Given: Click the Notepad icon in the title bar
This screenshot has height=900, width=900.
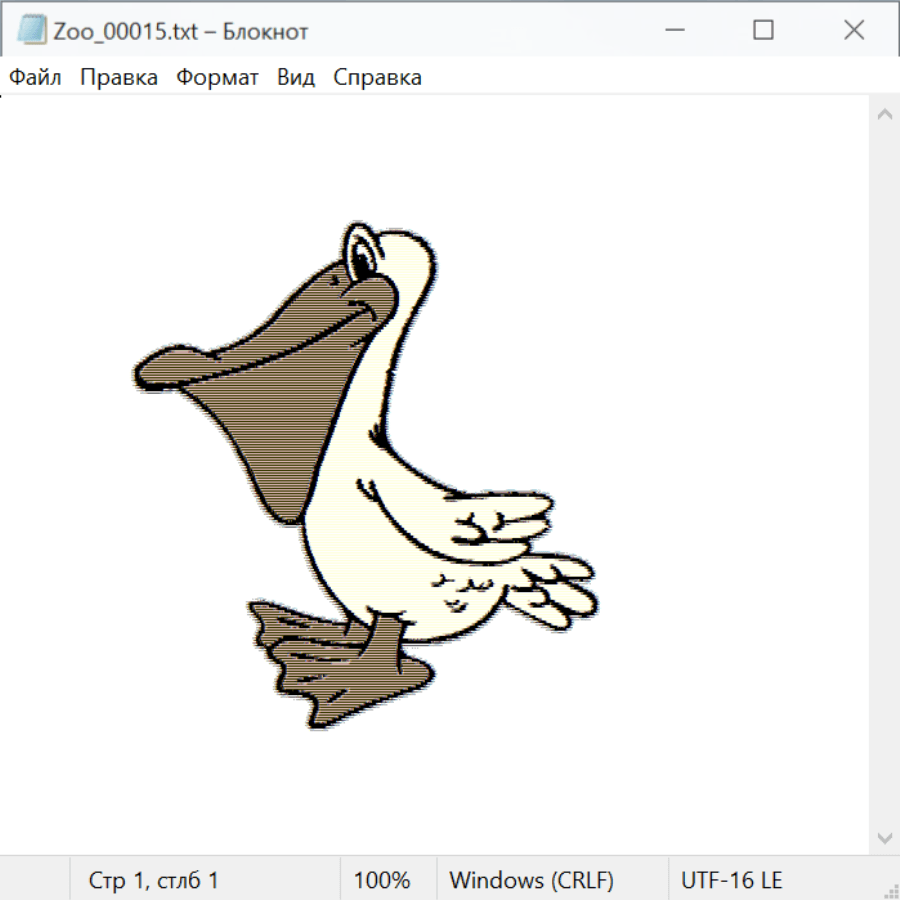Looking at the screenshot, I should [x=32, y=31].
